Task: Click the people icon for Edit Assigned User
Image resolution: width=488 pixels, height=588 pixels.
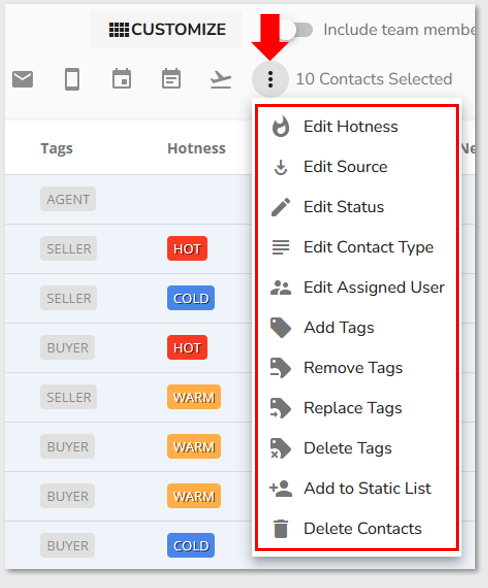Action: point(281,288)
